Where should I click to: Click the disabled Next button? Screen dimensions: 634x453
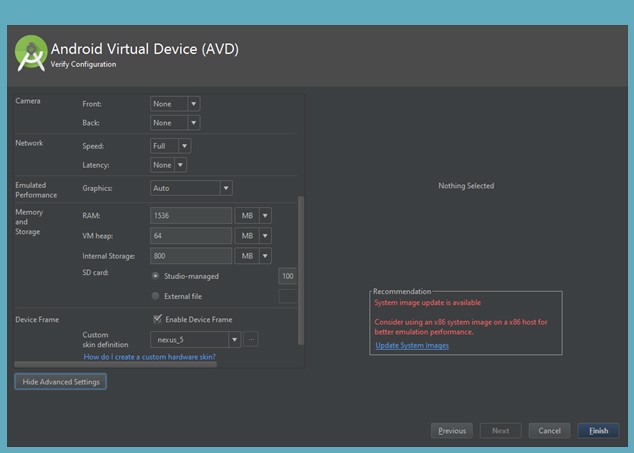(501, 431)
